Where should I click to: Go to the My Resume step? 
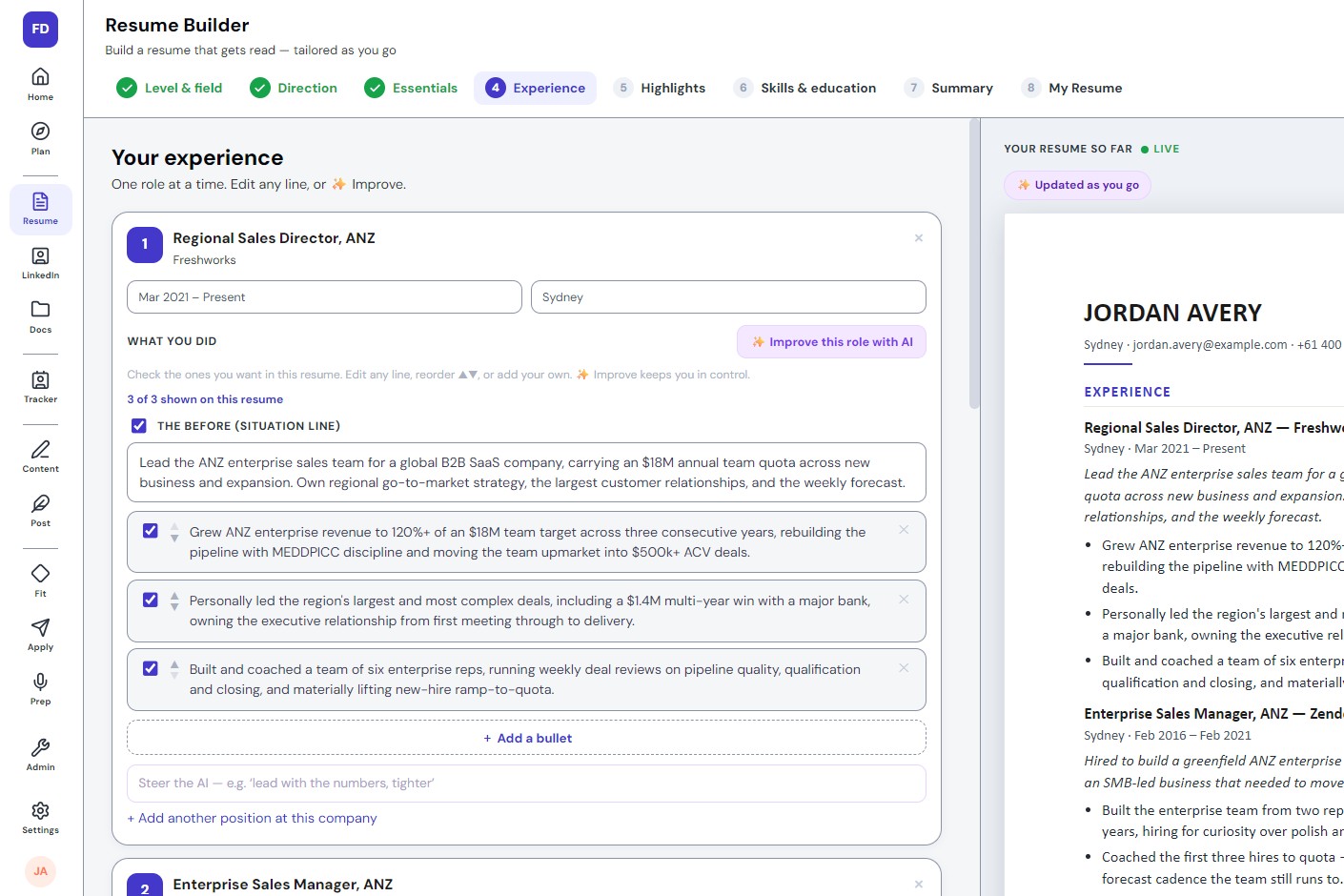[1072, 88]
